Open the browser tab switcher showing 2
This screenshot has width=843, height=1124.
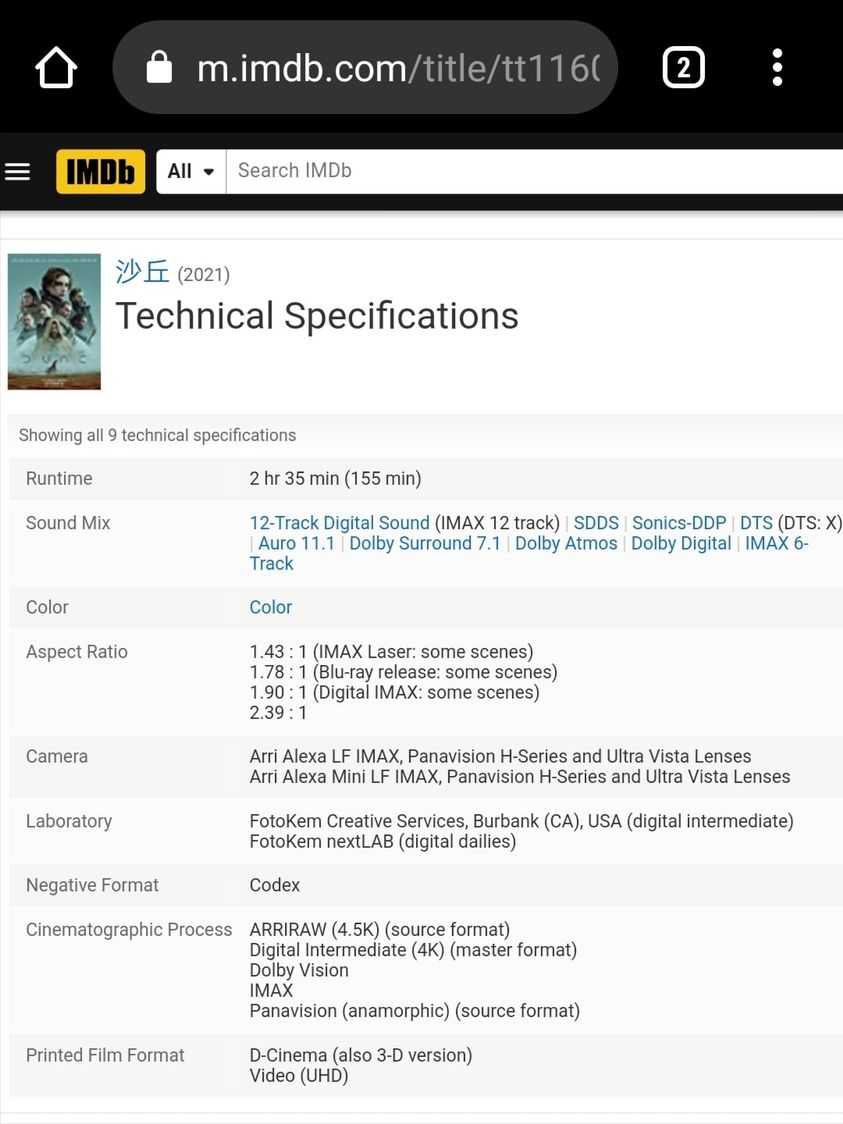(x=683, y=68)
